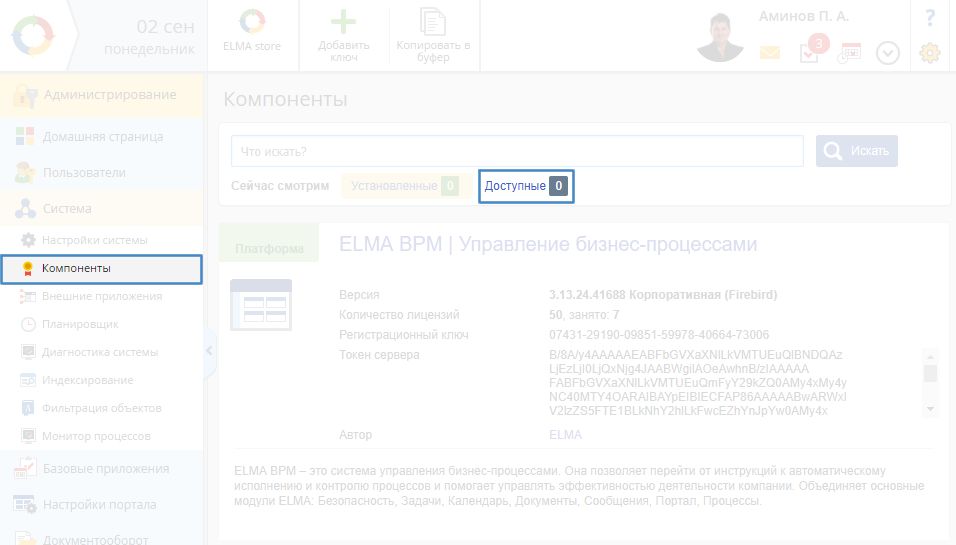Open ELMA store from the toolbar
This screenshot has height=545, width=956.
[x=252, y=30]
